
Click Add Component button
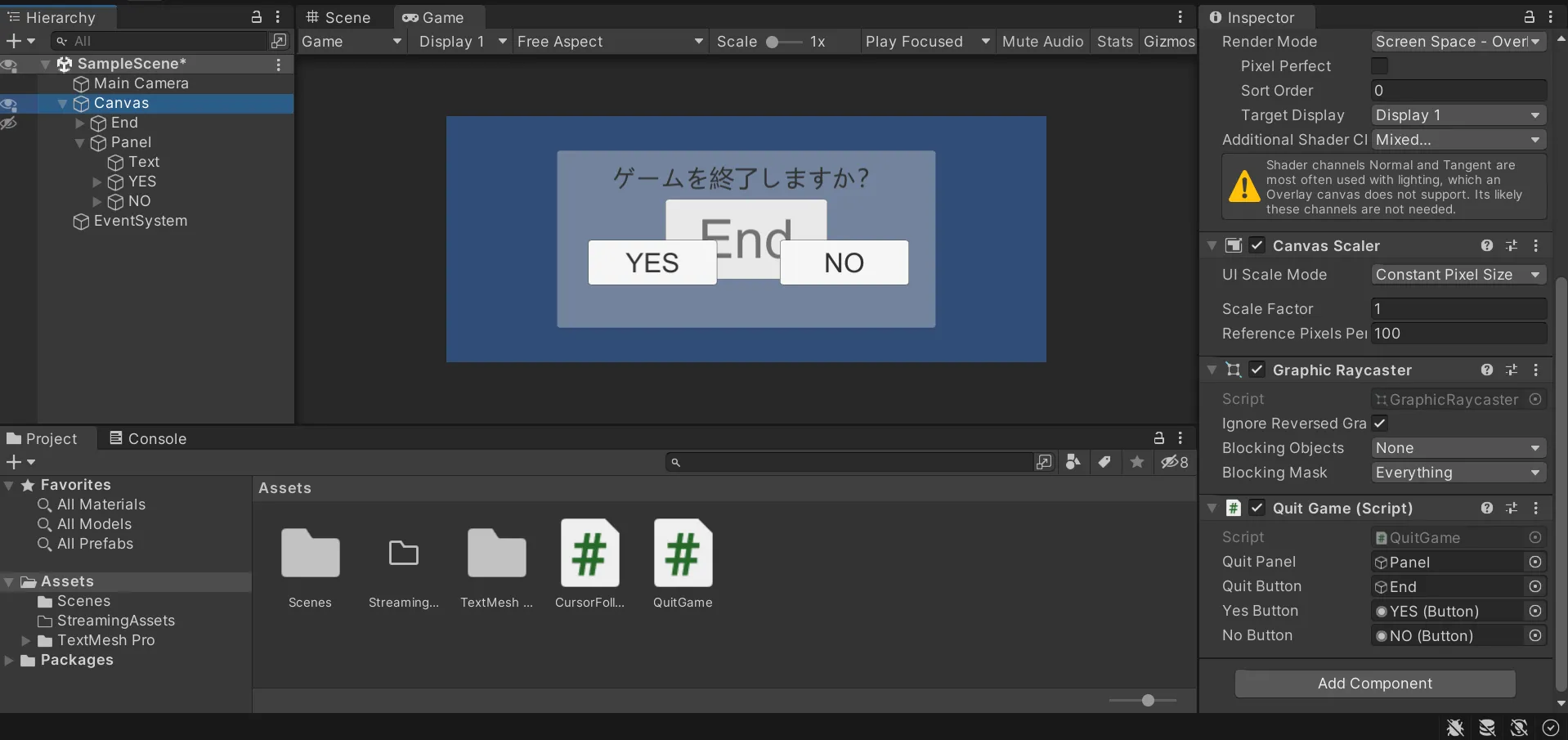(x=1375, y=684)
